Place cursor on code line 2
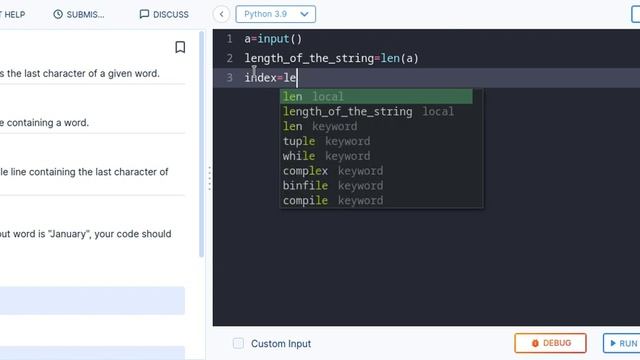 pos(331,58)
